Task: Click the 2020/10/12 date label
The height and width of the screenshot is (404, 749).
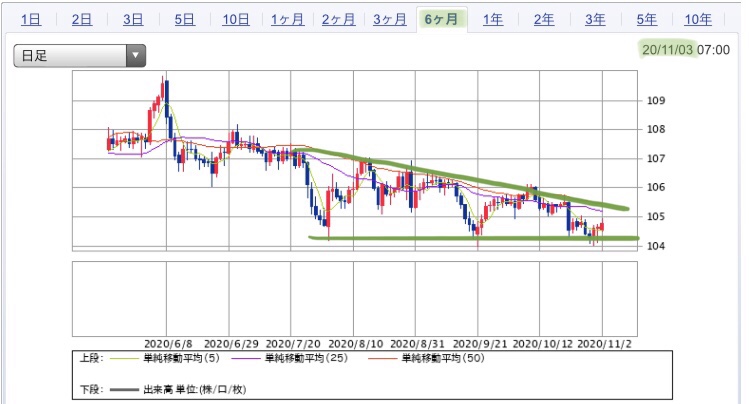Action: (x=542, y=344)
